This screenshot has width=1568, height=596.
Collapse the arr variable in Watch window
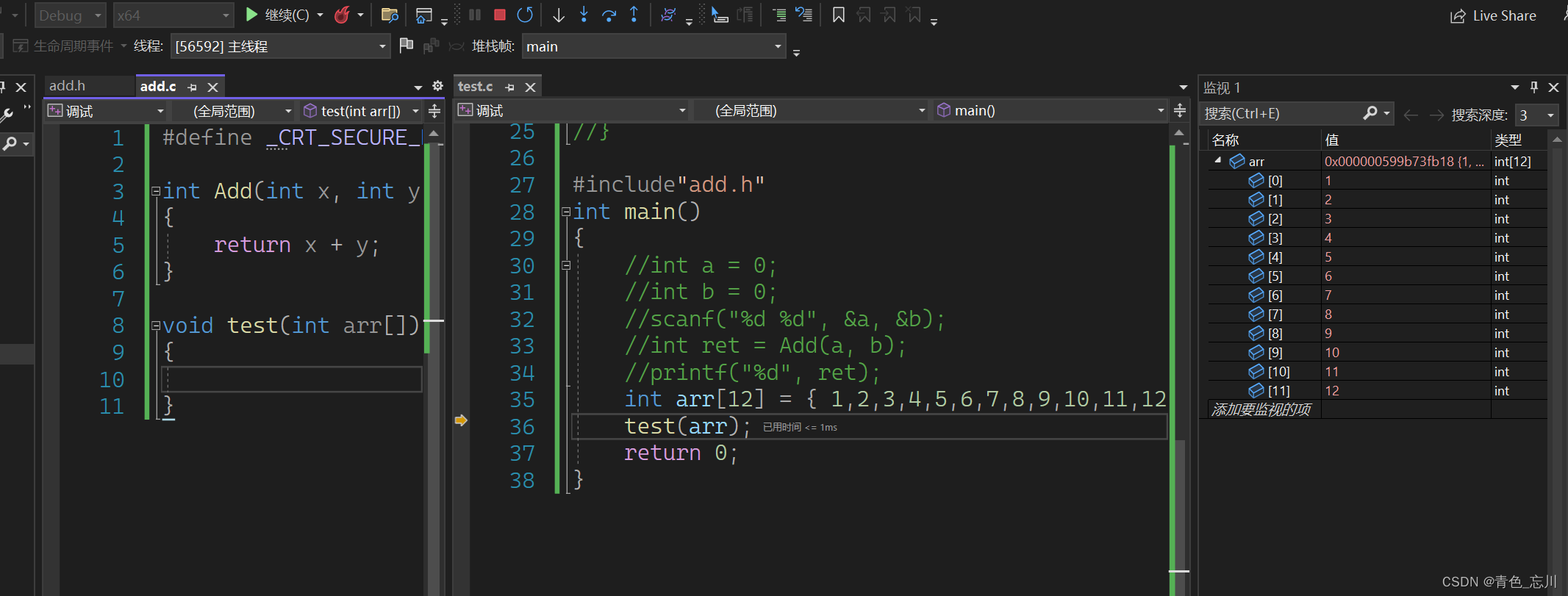(1218, 160)
